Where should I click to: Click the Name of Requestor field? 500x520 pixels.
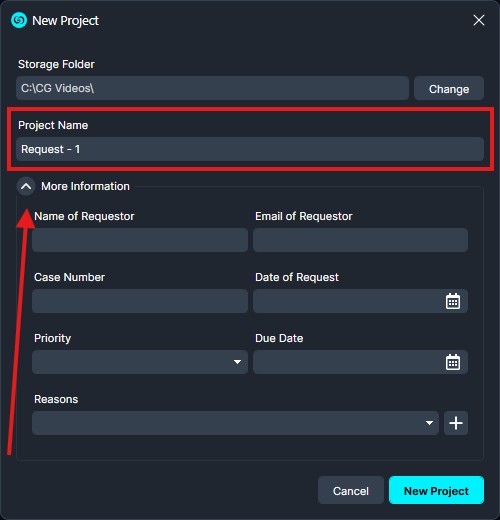pos(140,240)
